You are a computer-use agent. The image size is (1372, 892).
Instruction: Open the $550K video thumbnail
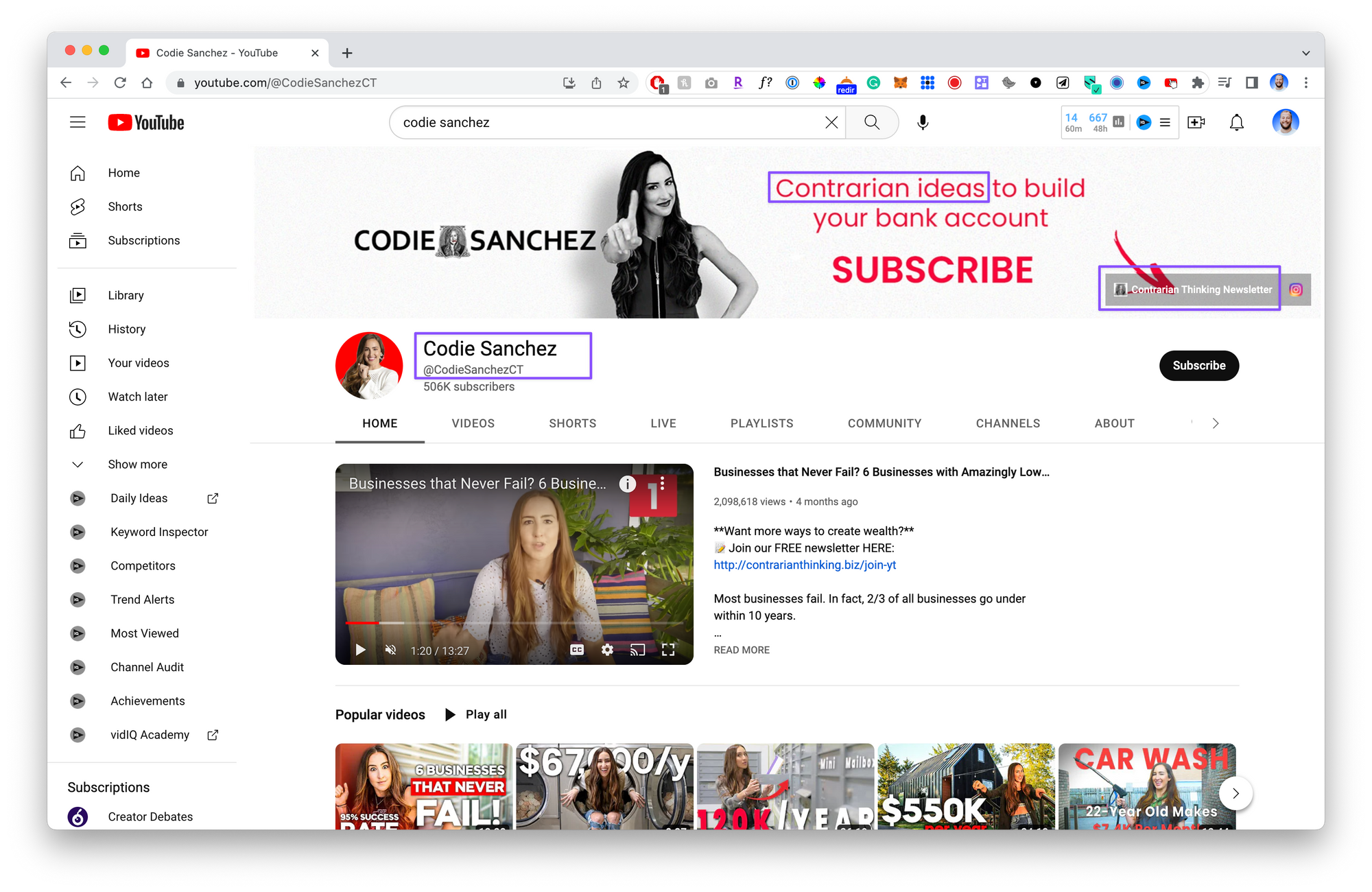(x=966, y=786)
